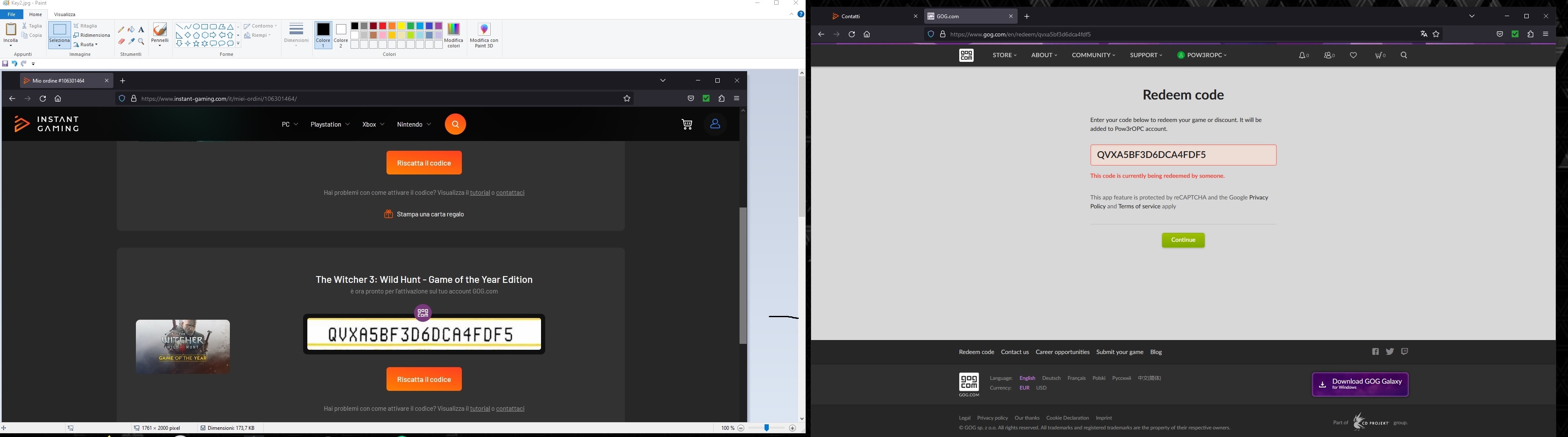Click the GOG footer Facebook icon

[x=1375, y=352]
